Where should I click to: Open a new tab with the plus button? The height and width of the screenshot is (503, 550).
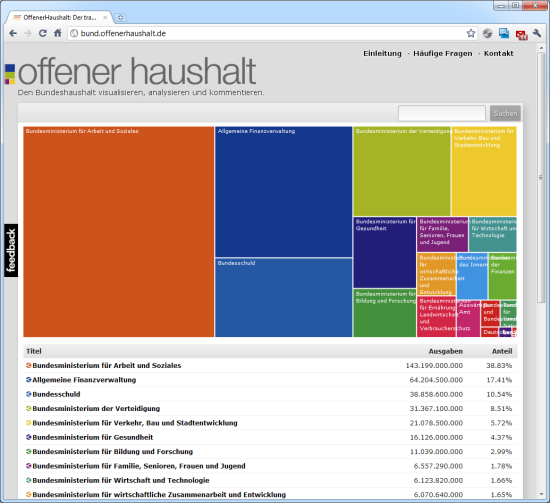(120, 17)
